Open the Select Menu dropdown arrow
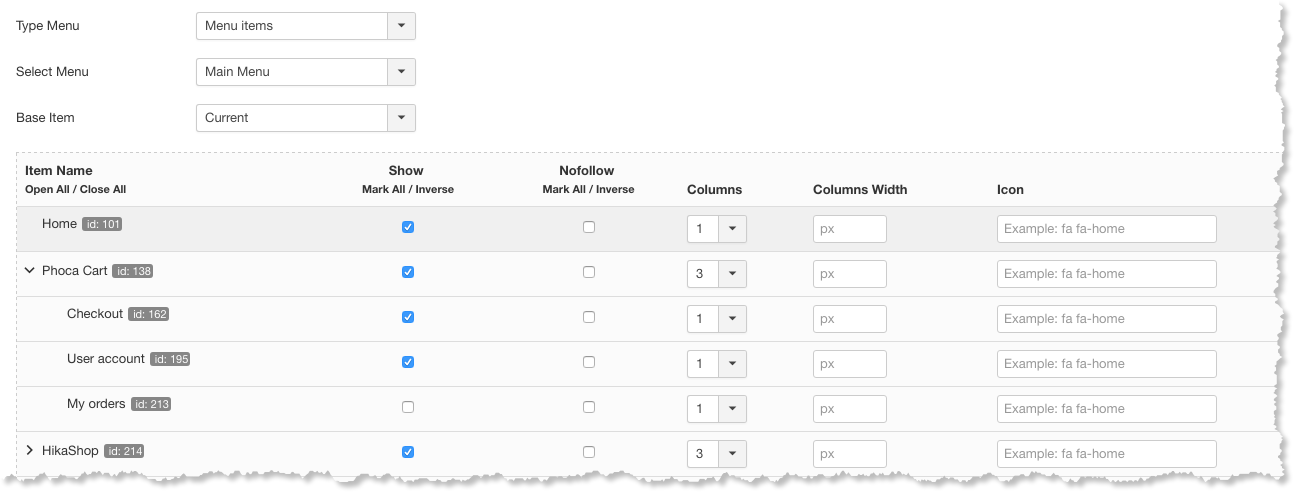Image resolution: width=1295 pixels, height=492 pixels. click(x=401, y=72)
